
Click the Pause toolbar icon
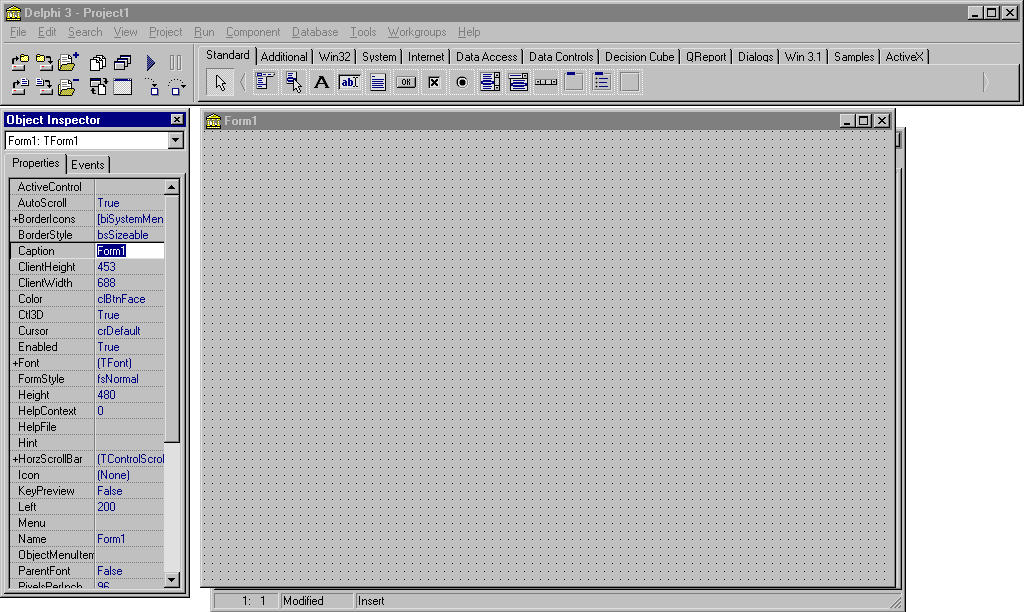pyautogui.click(x=176, y=63)
